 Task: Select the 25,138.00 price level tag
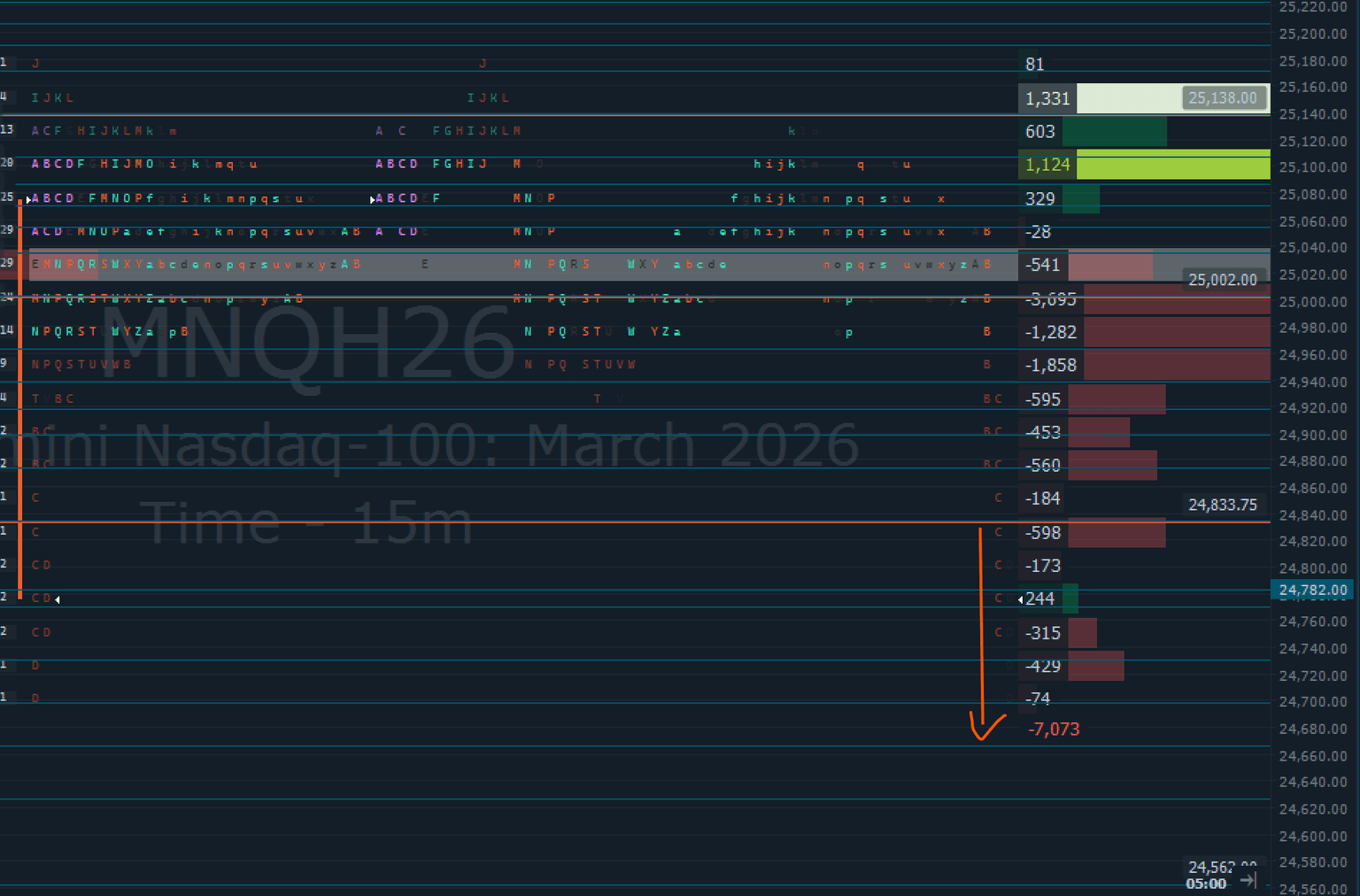1222,98
